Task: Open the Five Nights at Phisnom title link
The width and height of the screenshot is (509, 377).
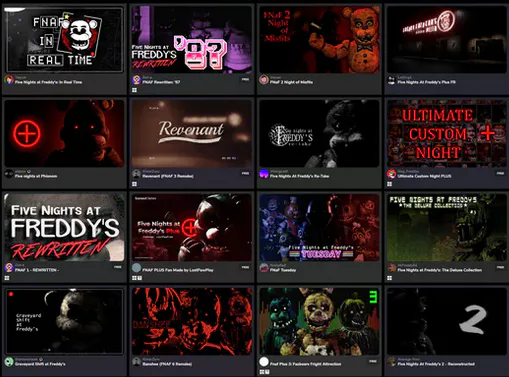Action: point(36,176)
